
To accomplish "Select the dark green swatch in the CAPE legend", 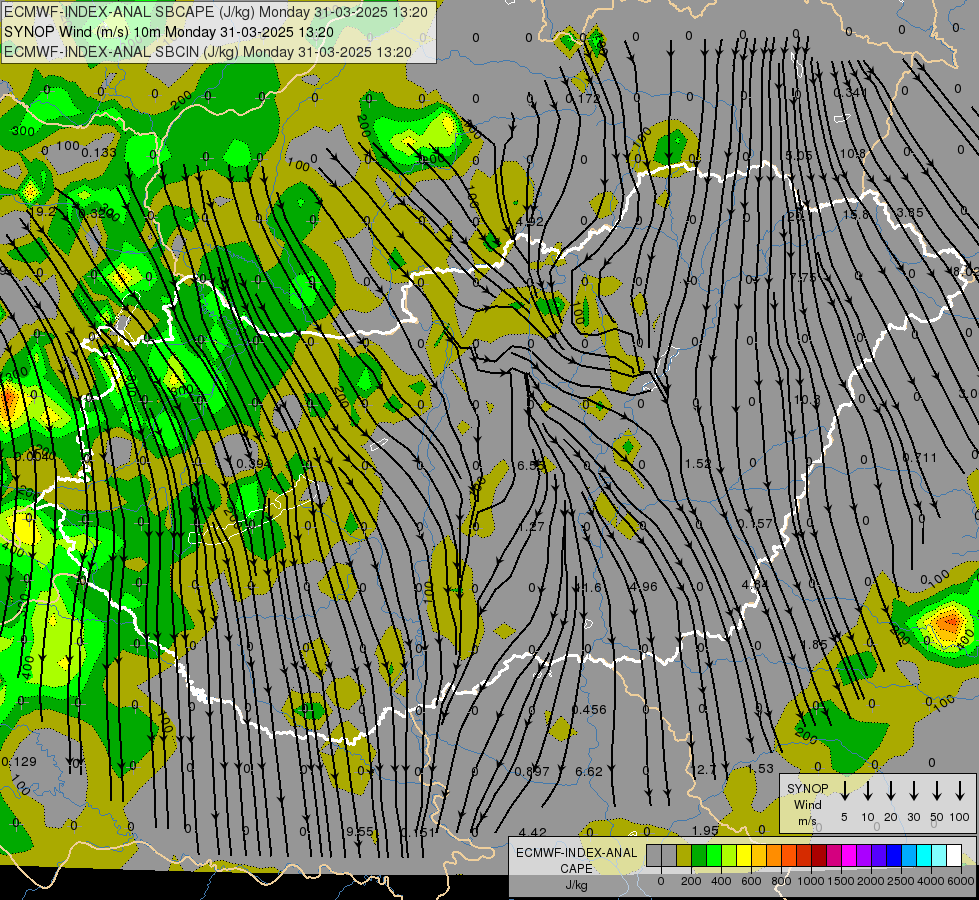I will coord(699,855).
